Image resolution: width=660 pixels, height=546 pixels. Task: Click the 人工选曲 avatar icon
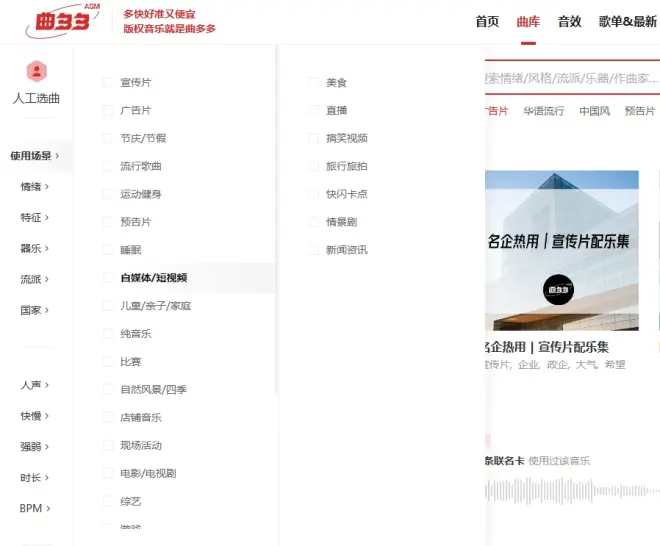36,71
